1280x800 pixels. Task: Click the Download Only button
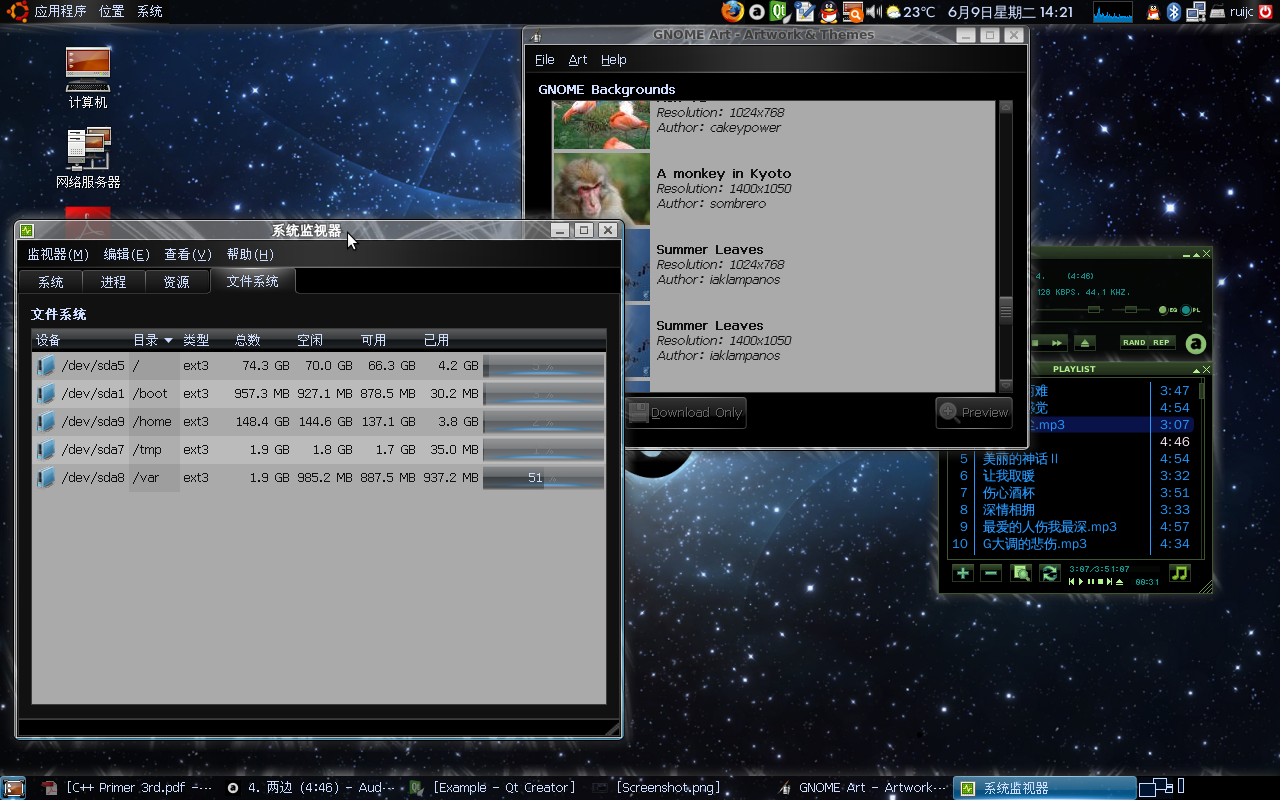[686, 412]
